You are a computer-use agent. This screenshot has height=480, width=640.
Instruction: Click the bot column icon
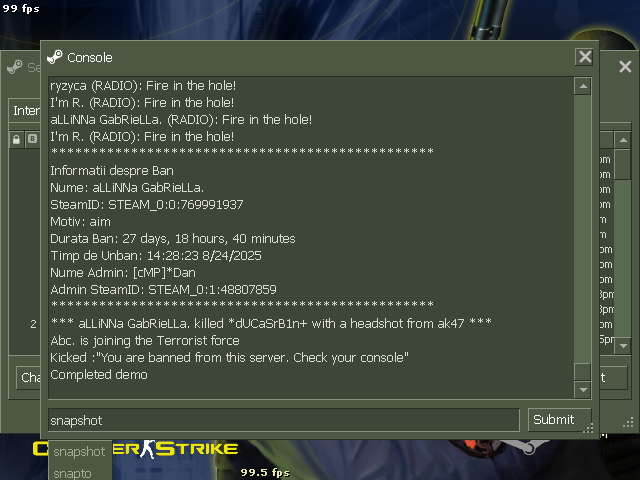tap(32, 139)
